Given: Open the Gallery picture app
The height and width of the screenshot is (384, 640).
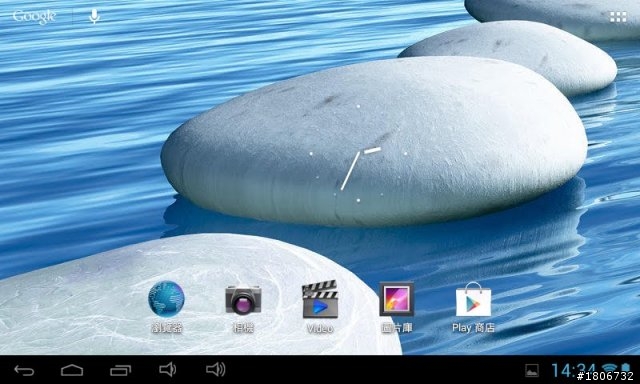Looking at the screenshot, I should click(396, 299).
